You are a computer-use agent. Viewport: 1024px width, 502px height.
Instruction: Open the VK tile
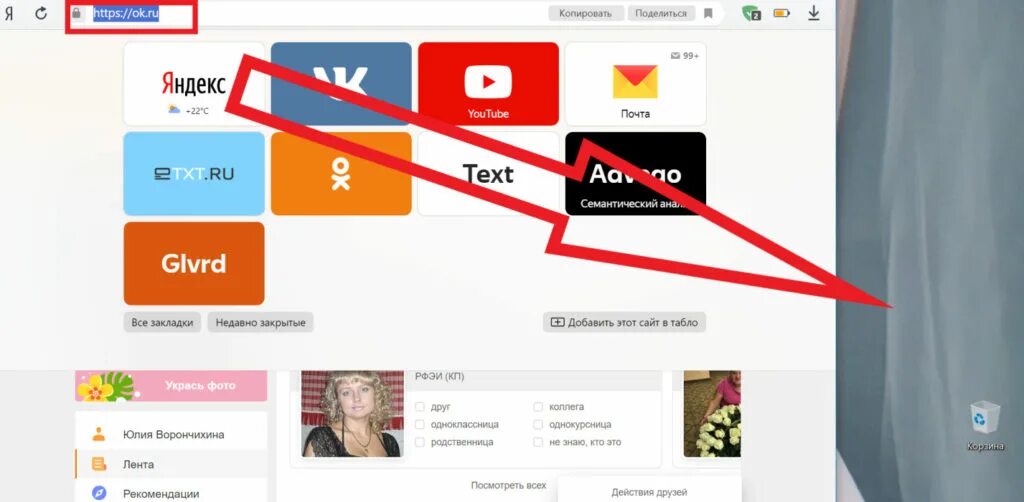(x=341, y=84)
